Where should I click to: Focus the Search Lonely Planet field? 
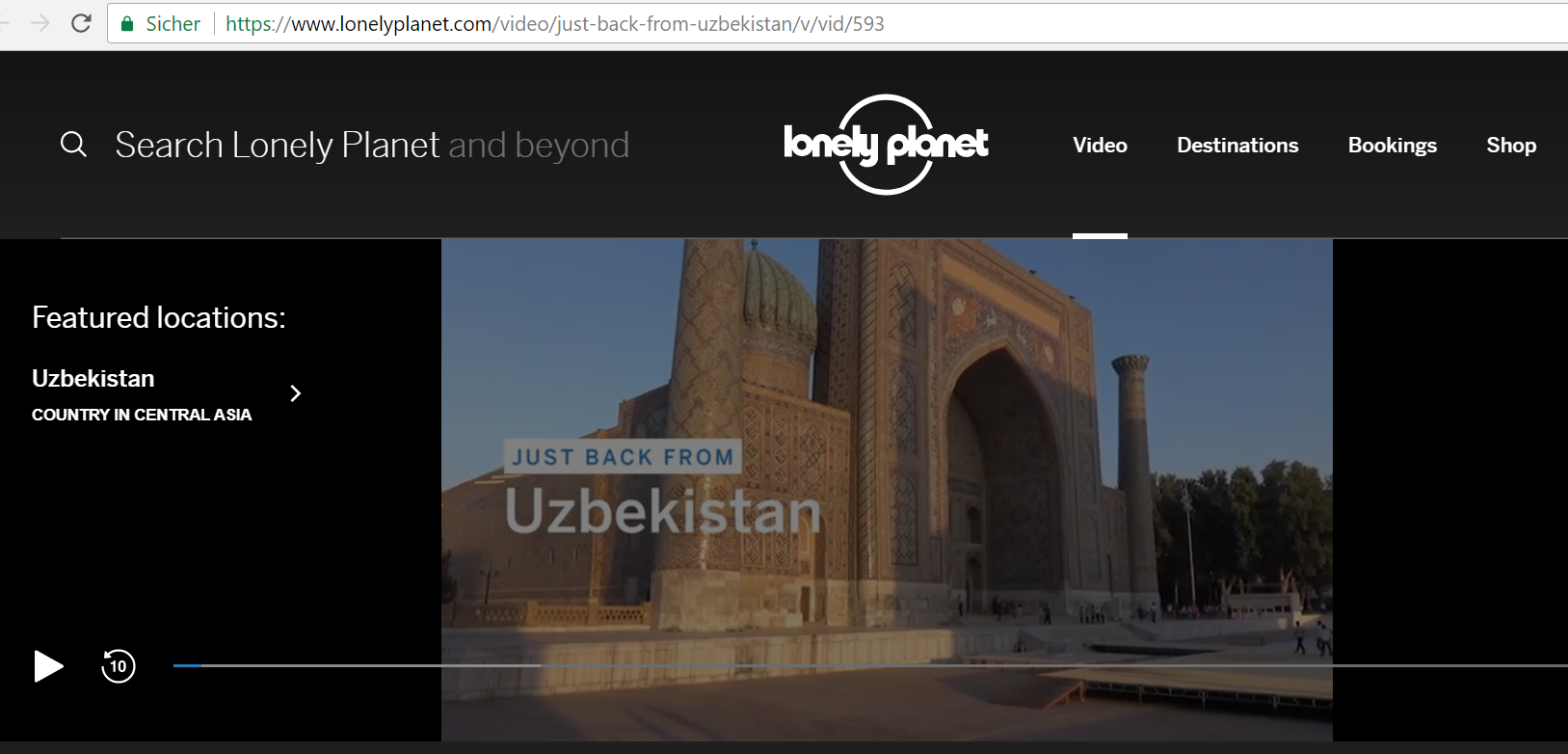point(372,146)
